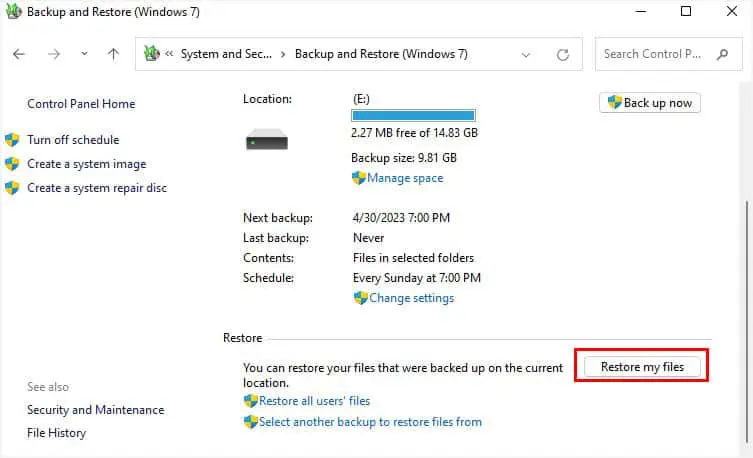The height and width of the screenshot is (458, 753).
Task: Go back with the back arrow
Action: coord(19,54)
